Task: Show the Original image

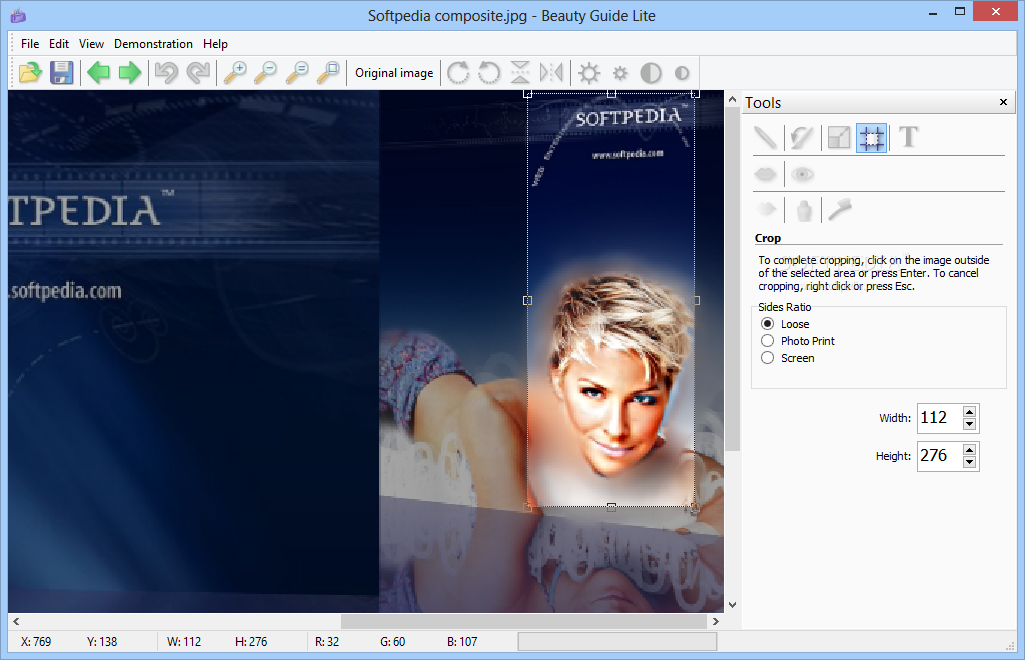Action: coord(394,73)
